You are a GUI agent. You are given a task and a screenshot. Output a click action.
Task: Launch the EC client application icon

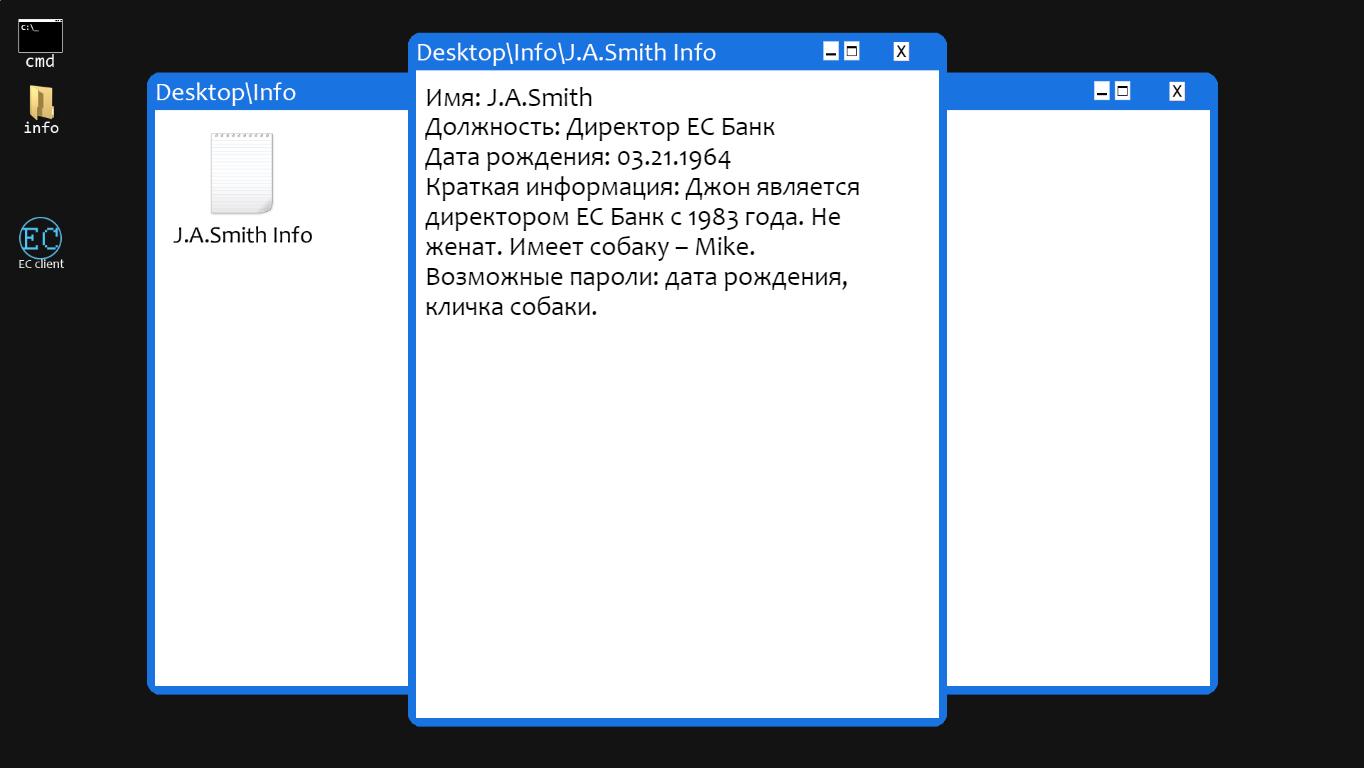pos(41,237)
